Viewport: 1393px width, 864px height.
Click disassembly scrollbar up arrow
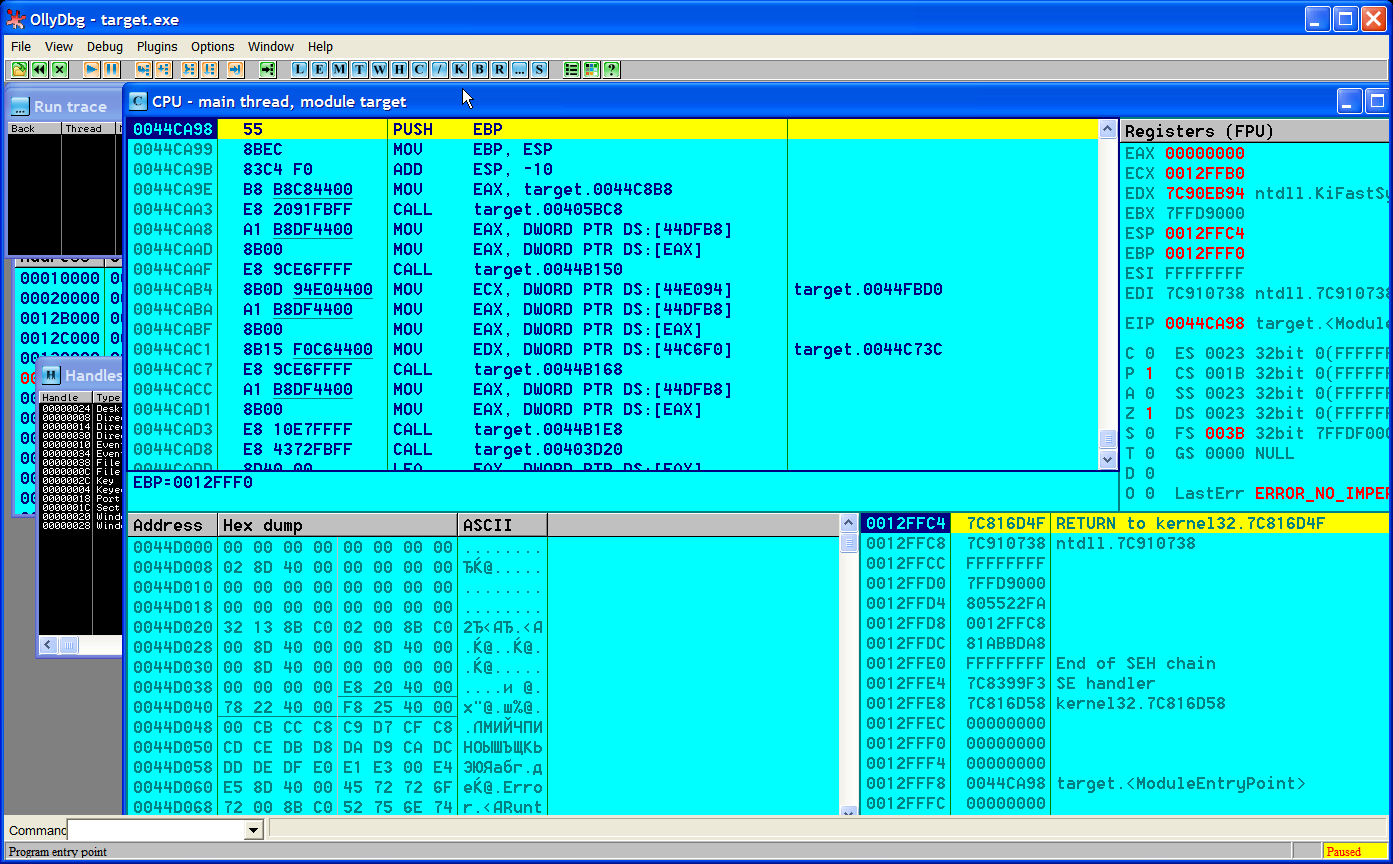[x=1107, y=129]
